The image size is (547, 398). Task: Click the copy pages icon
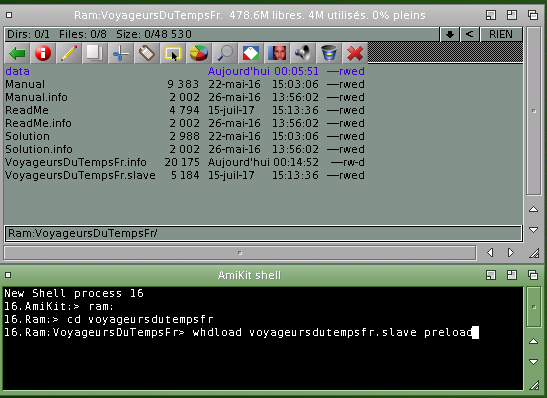coord(95,53)
